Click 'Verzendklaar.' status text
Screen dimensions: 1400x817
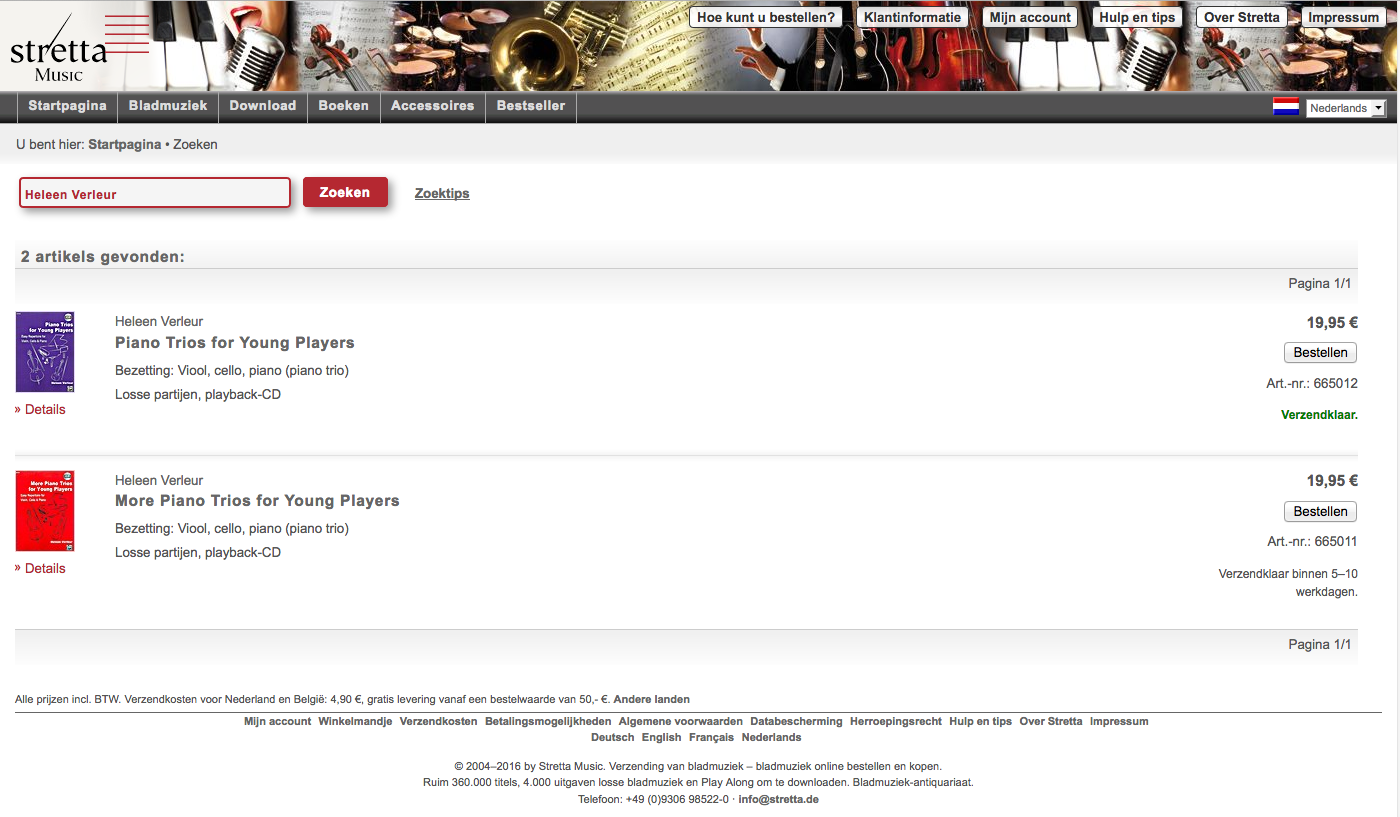1319,415
